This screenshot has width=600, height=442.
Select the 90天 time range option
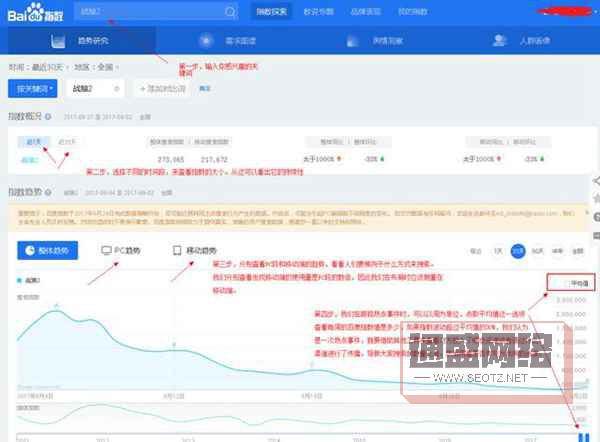coord(538,251)
